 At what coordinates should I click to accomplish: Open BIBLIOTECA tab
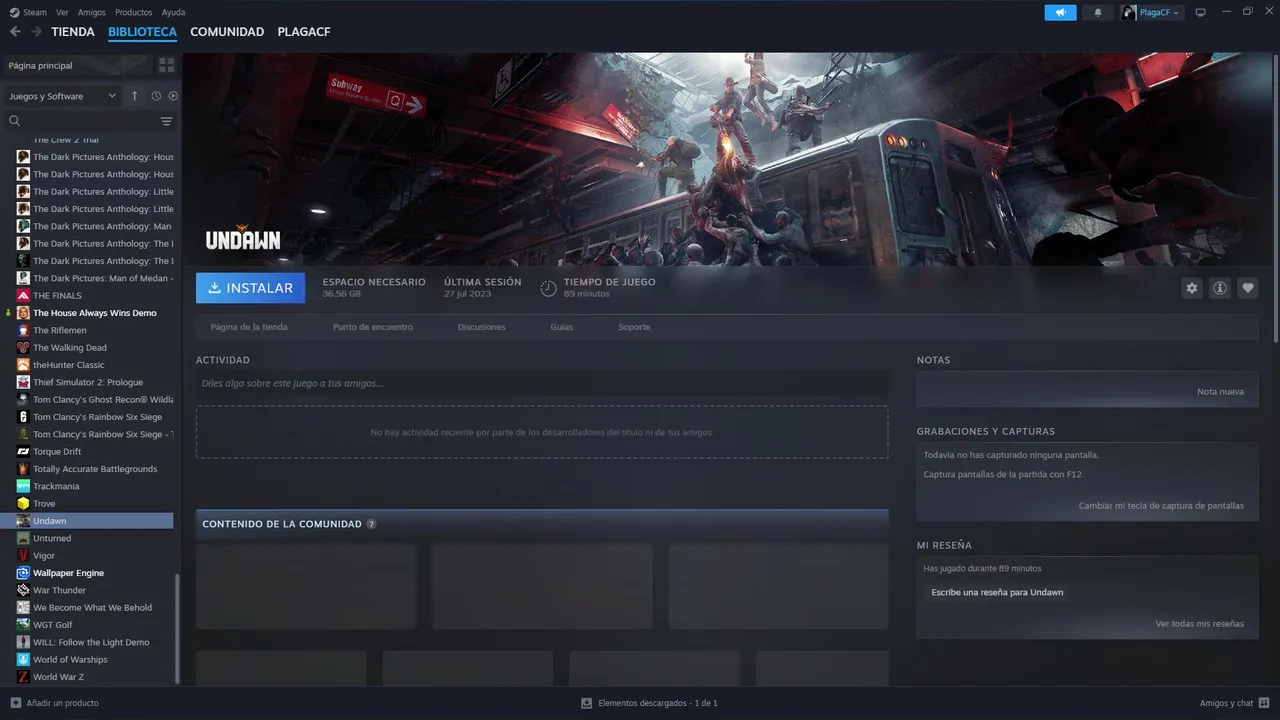click(143, 32)
